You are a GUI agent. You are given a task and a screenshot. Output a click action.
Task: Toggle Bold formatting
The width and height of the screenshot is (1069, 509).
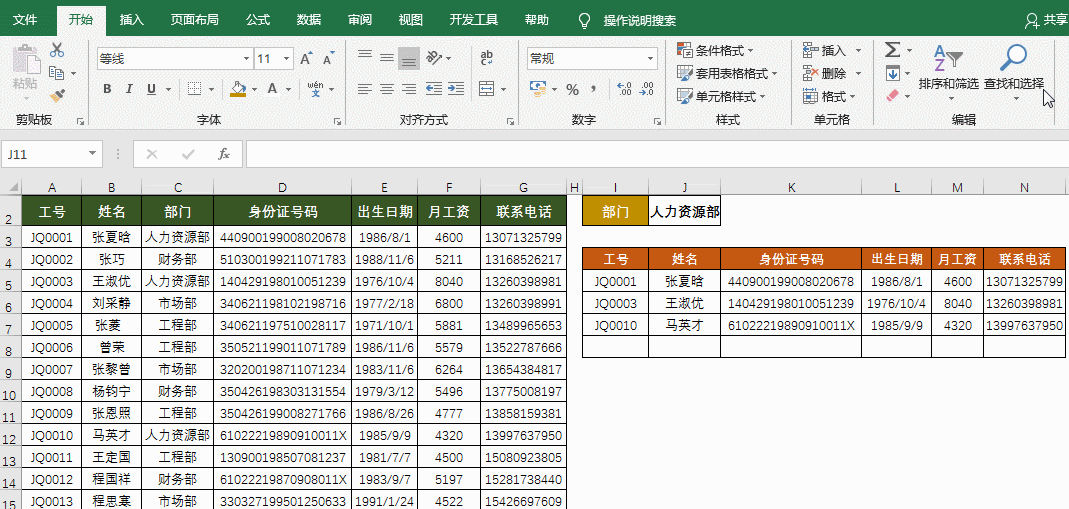point(107,89)
